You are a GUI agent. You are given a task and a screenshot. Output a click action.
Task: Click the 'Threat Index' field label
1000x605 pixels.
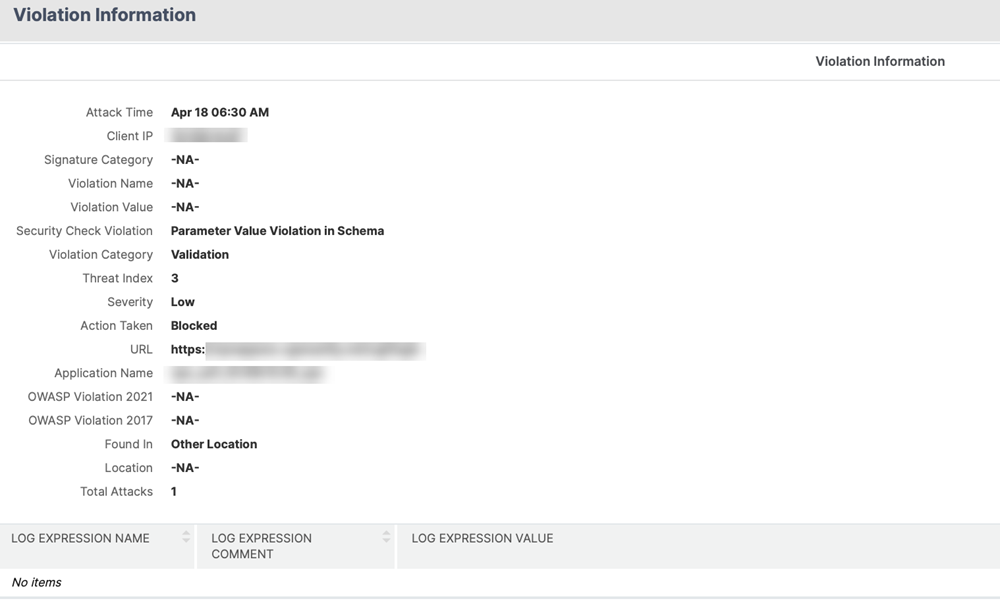117,278
